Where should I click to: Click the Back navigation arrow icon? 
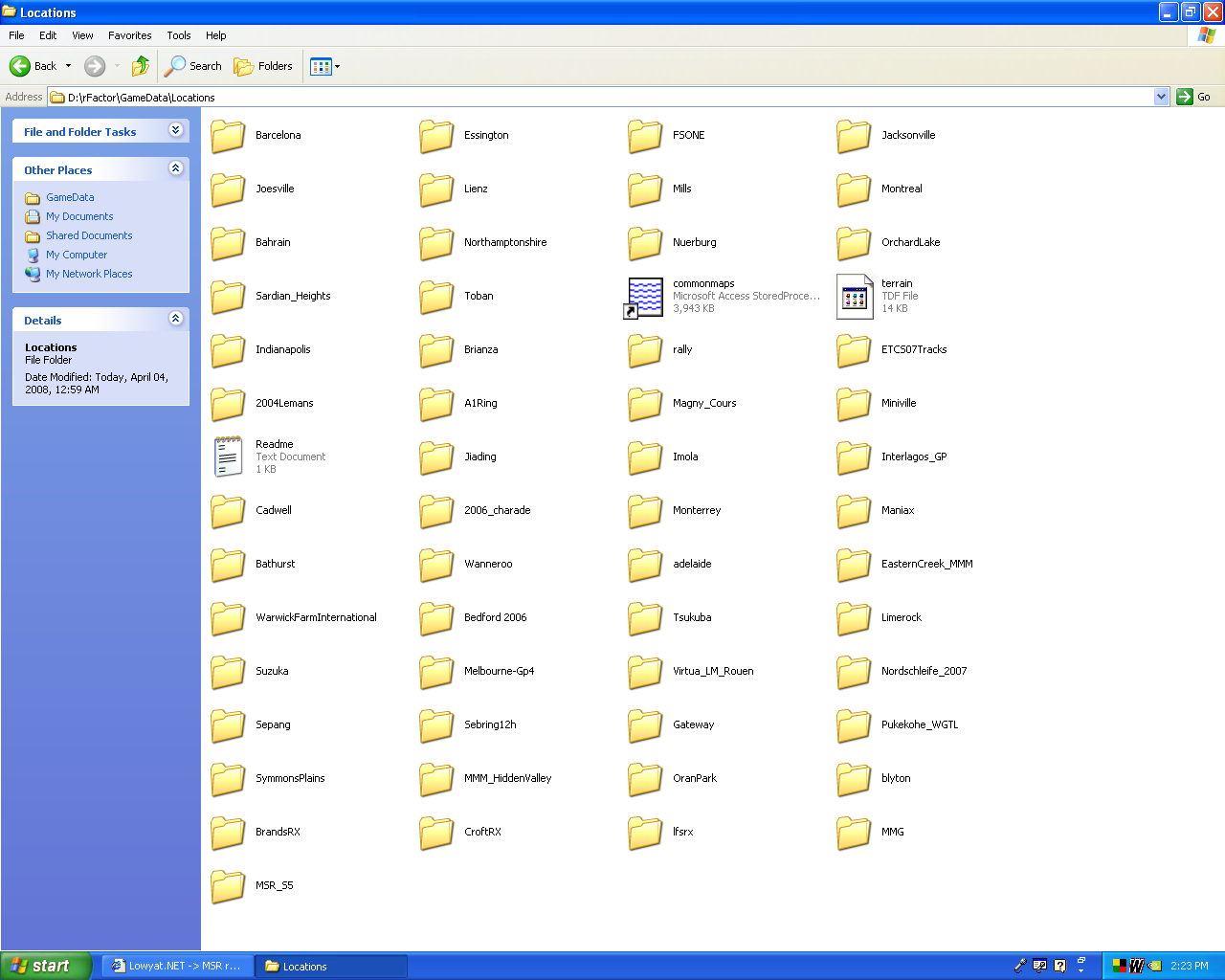point(20,66)
